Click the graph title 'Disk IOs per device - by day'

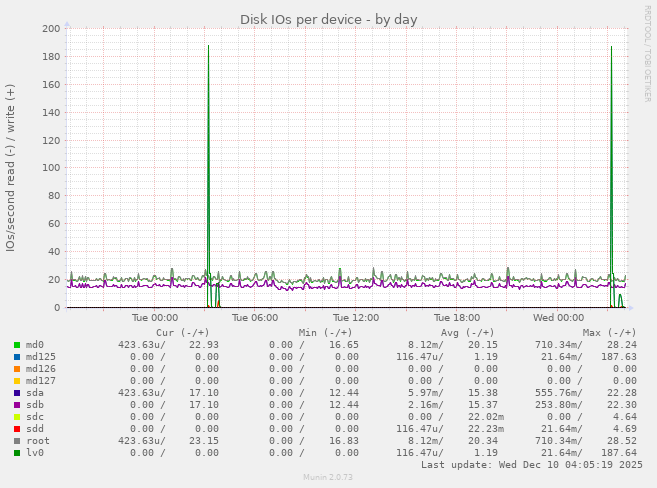[328, 20]
